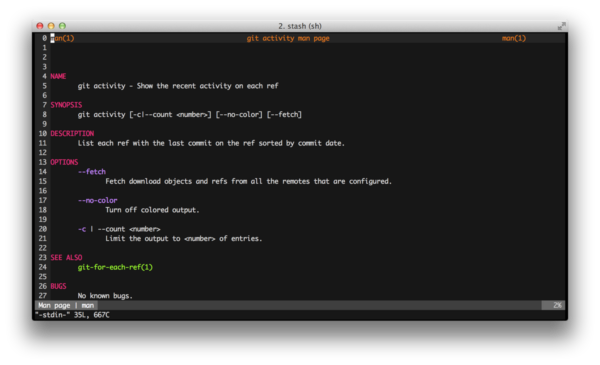The height and width of the screenshot is (365, 600).
Task: Click '[--no-color]' in the synopsis line
Action: 239,114
